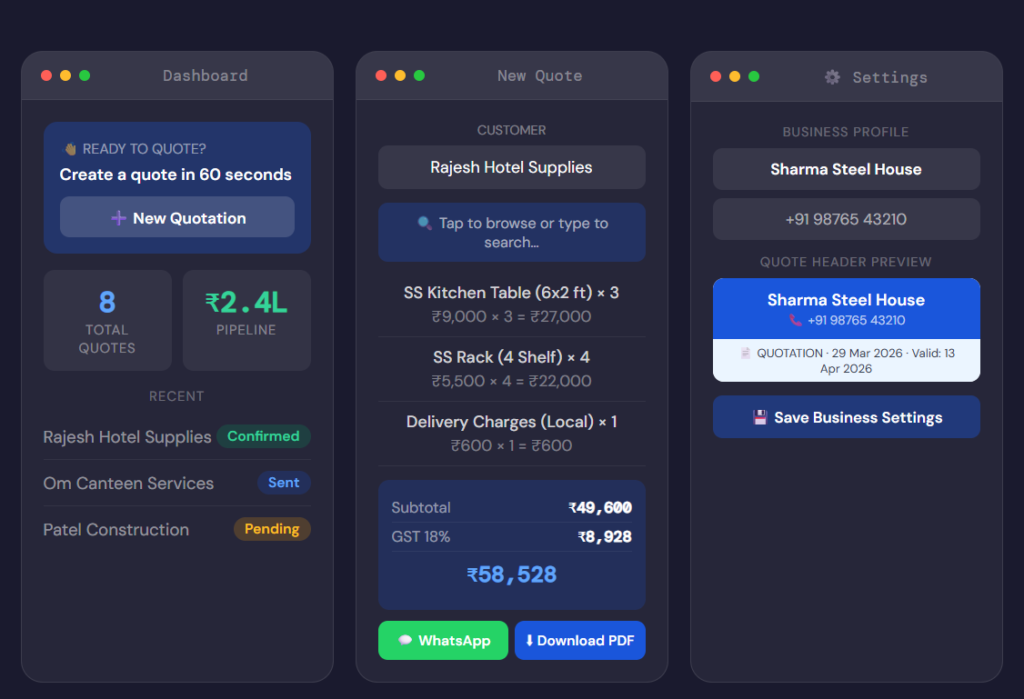Click the Settings gear icon in title
The height and width of the screenshot is (699, 1024).
pos(832,77)
